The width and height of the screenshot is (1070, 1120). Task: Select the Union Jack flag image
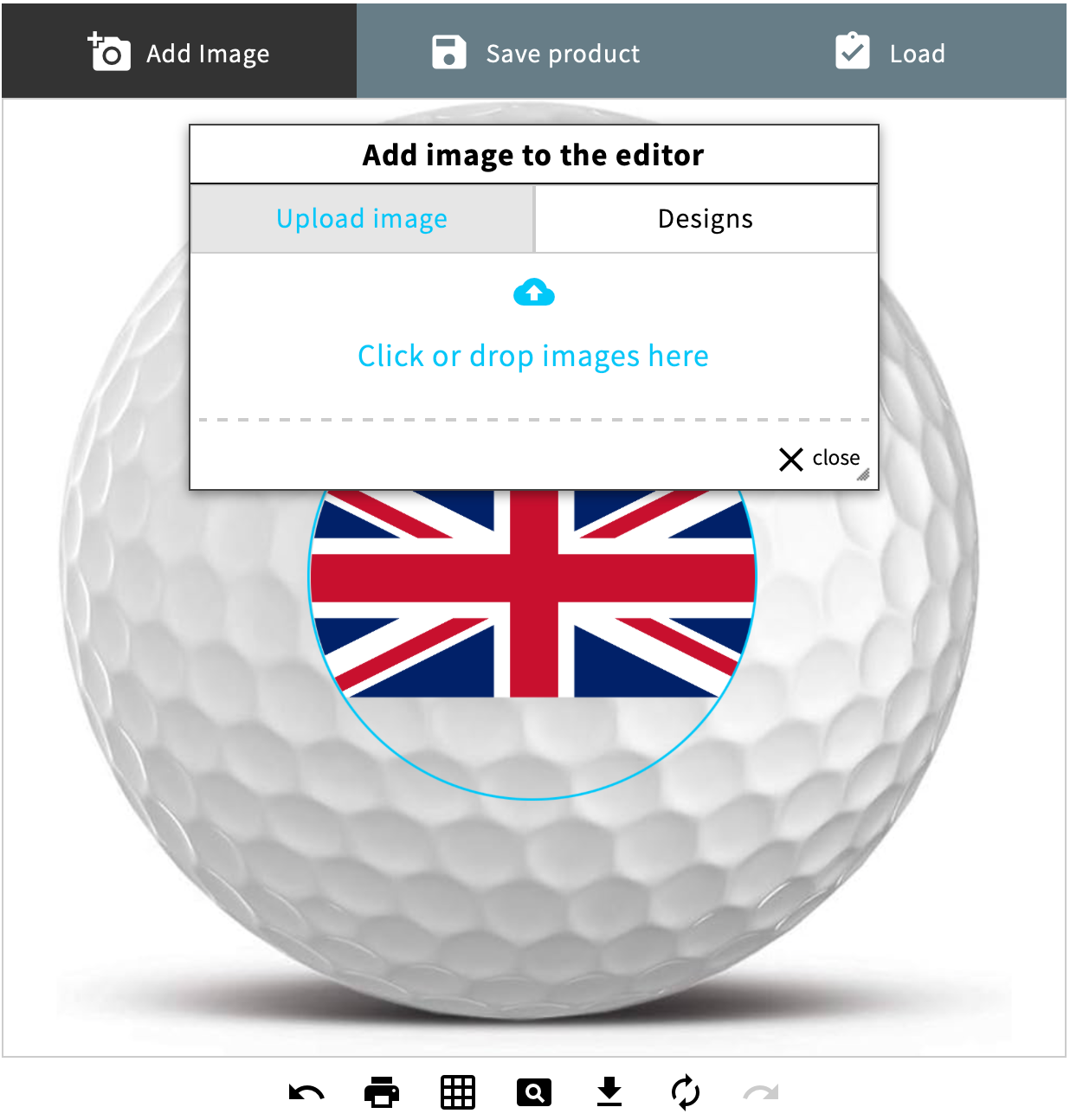(533, 594)
